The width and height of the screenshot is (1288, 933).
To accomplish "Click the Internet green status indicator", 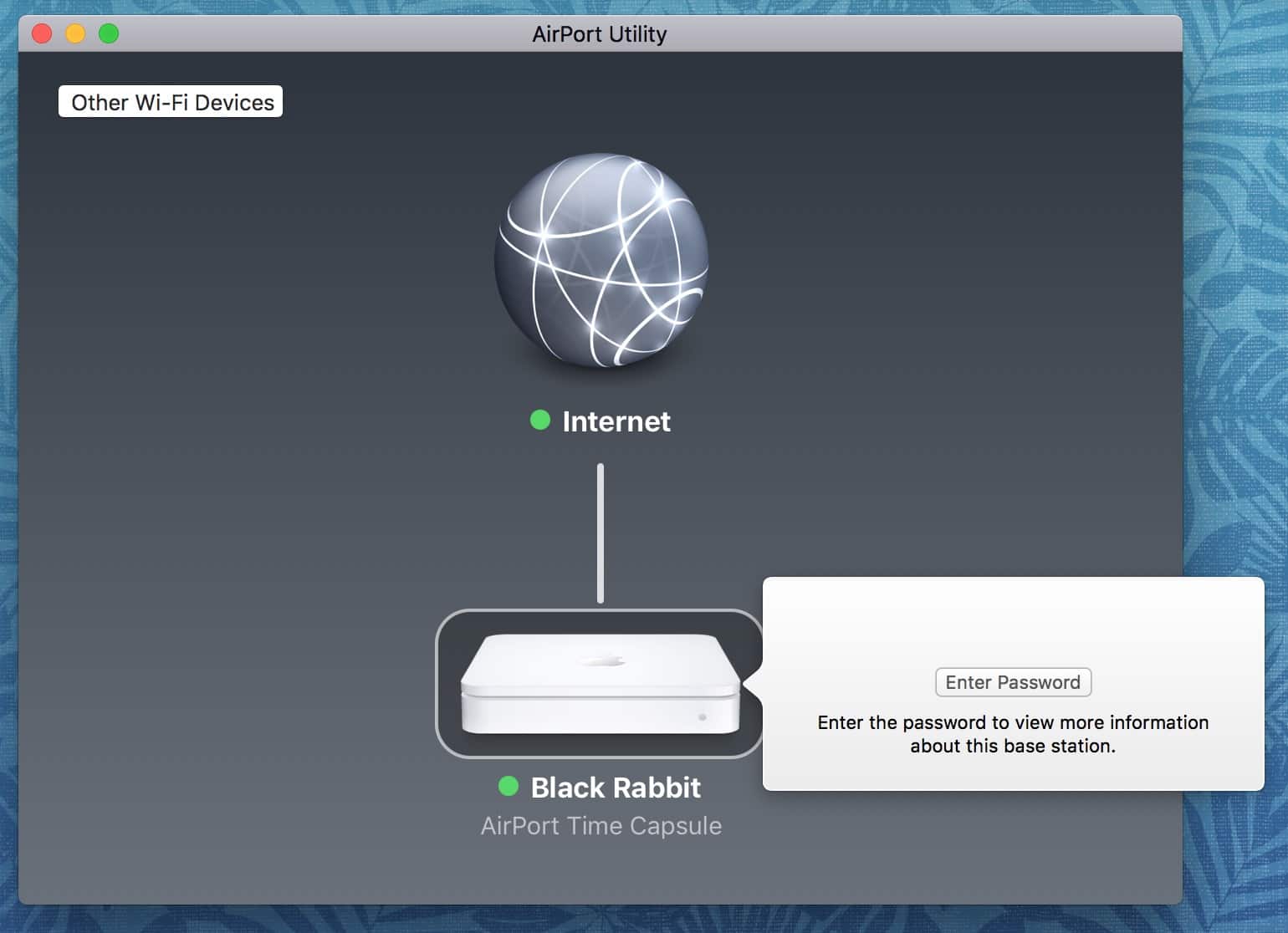I will [x=540, y=420].
